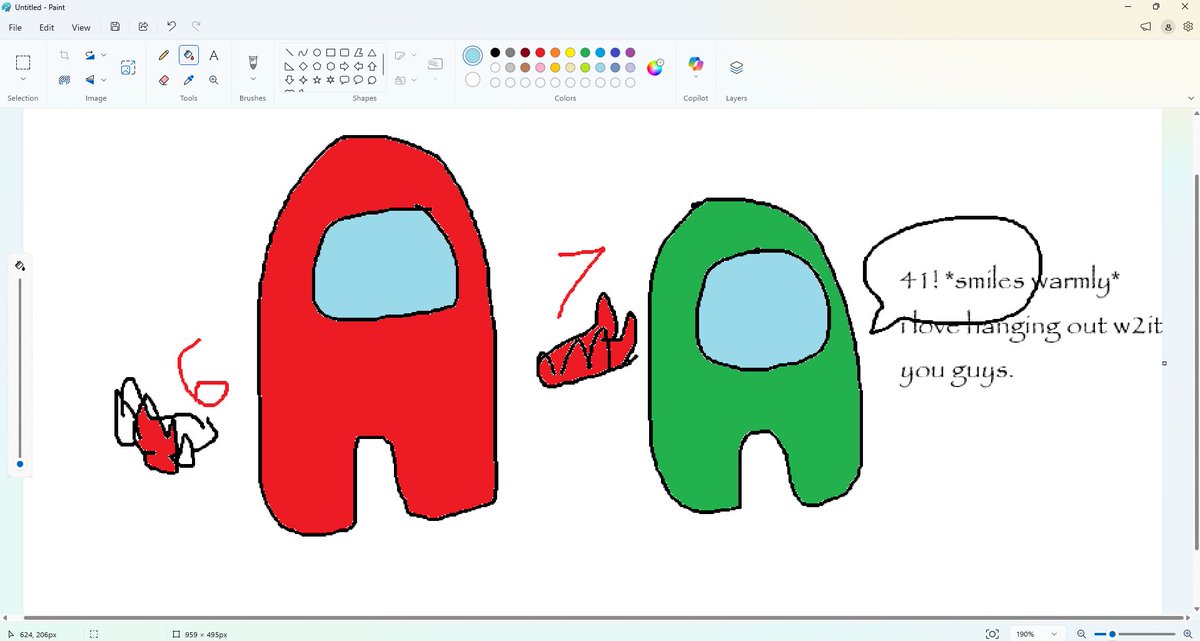Click the Share icon
Image resolution: width=1200 pixels, height=641 pixels.
coord(143,27)
